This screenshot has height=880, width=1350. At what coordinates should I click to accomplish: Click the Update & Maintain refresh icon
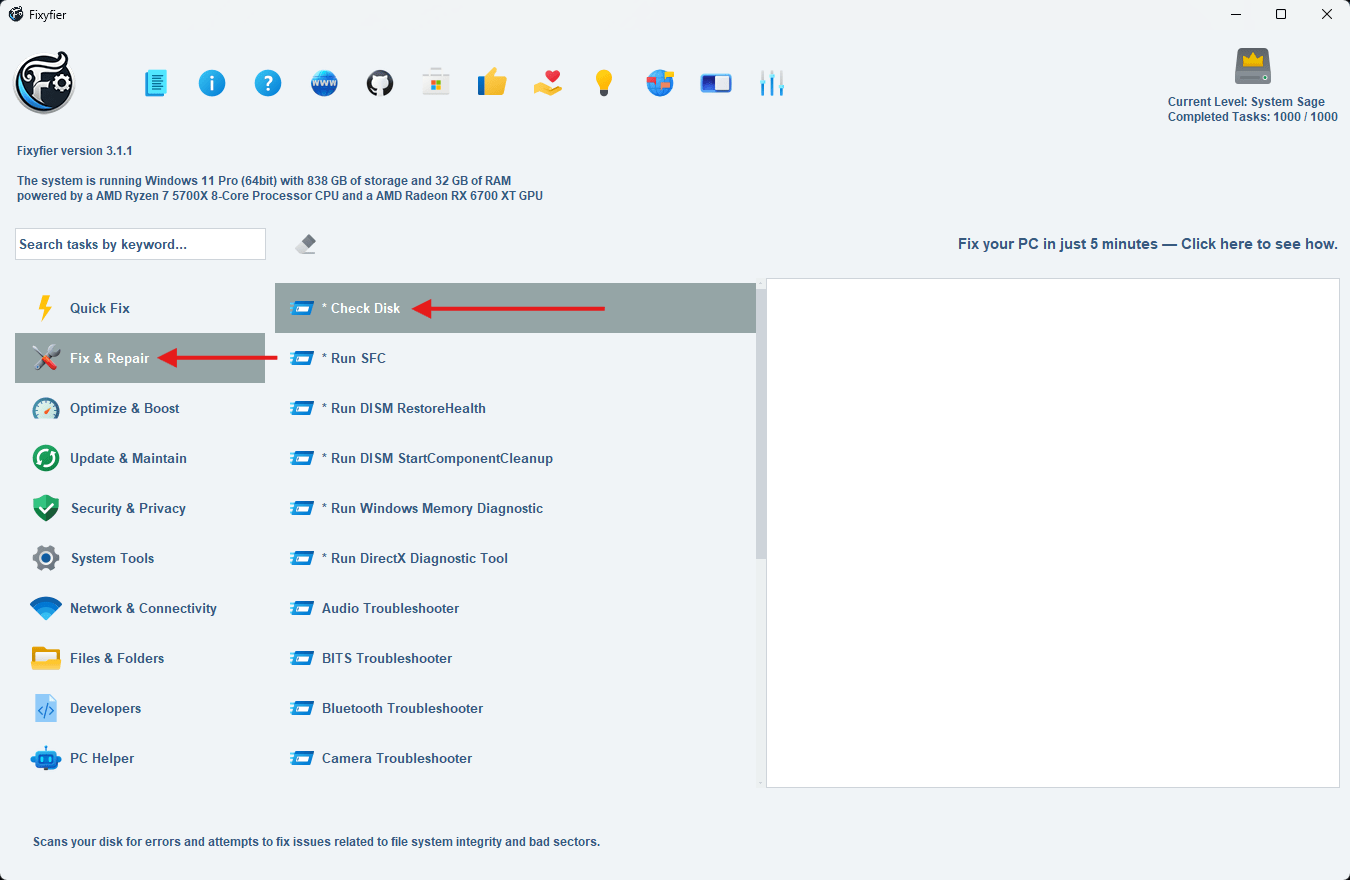click(46, 458)
